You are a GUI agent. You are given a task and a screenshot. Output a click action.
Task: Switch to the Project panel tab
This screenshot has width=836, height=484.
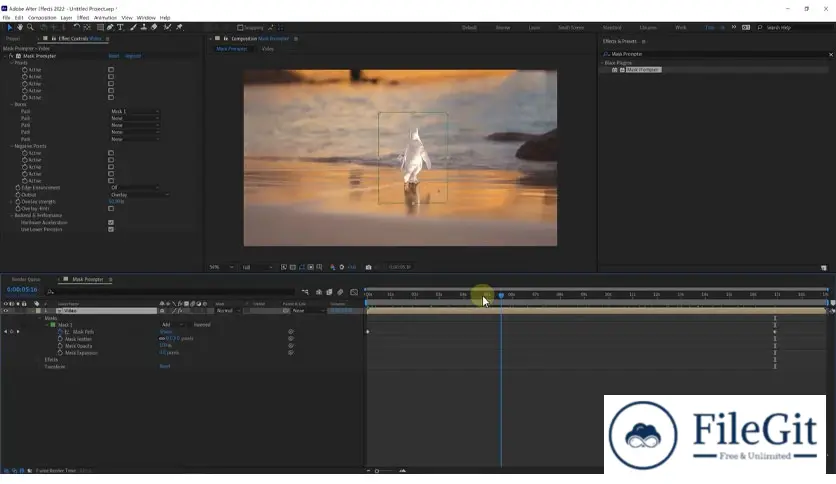[13, 38]
